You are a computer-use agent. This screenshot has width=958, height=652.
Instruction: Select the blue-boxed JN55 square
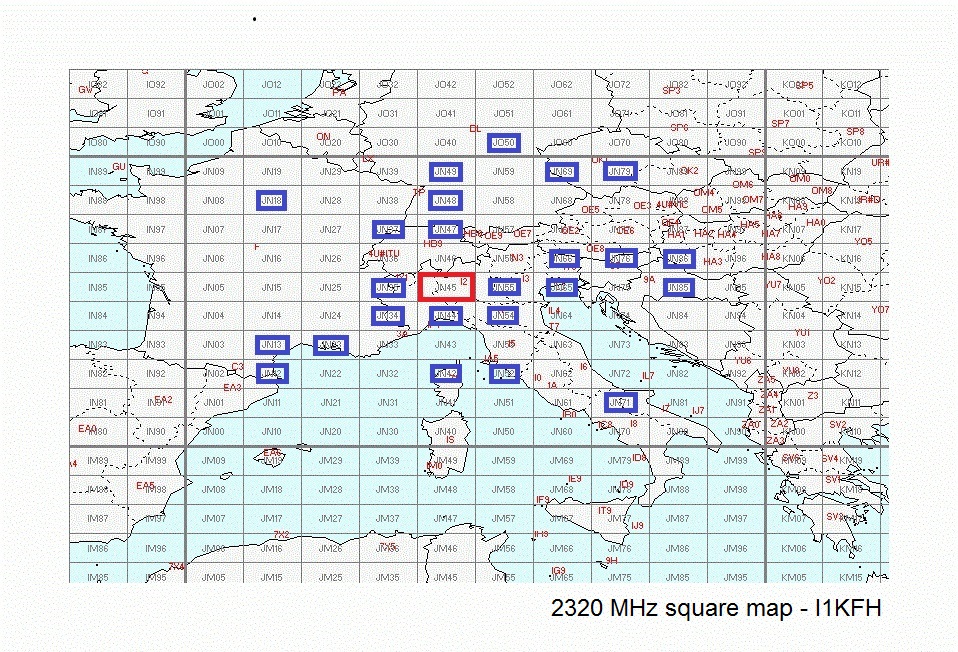(x=504, y=287)
